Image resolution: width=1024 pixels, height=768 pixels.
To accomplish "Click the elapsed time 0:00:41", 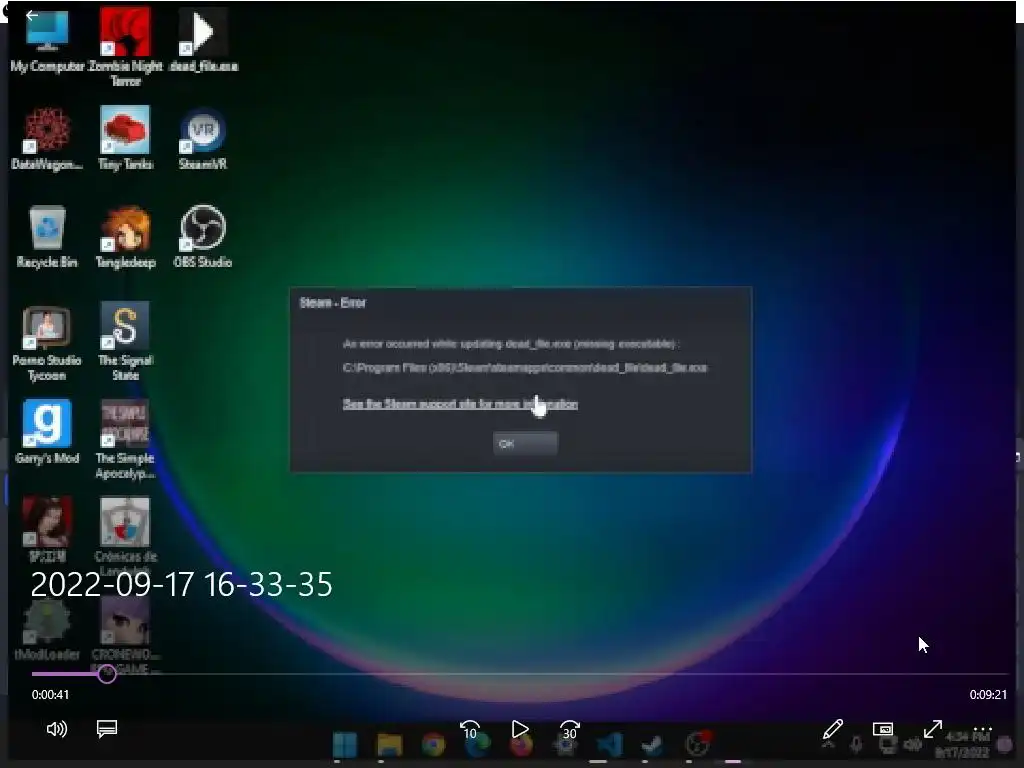I will 50,695.
